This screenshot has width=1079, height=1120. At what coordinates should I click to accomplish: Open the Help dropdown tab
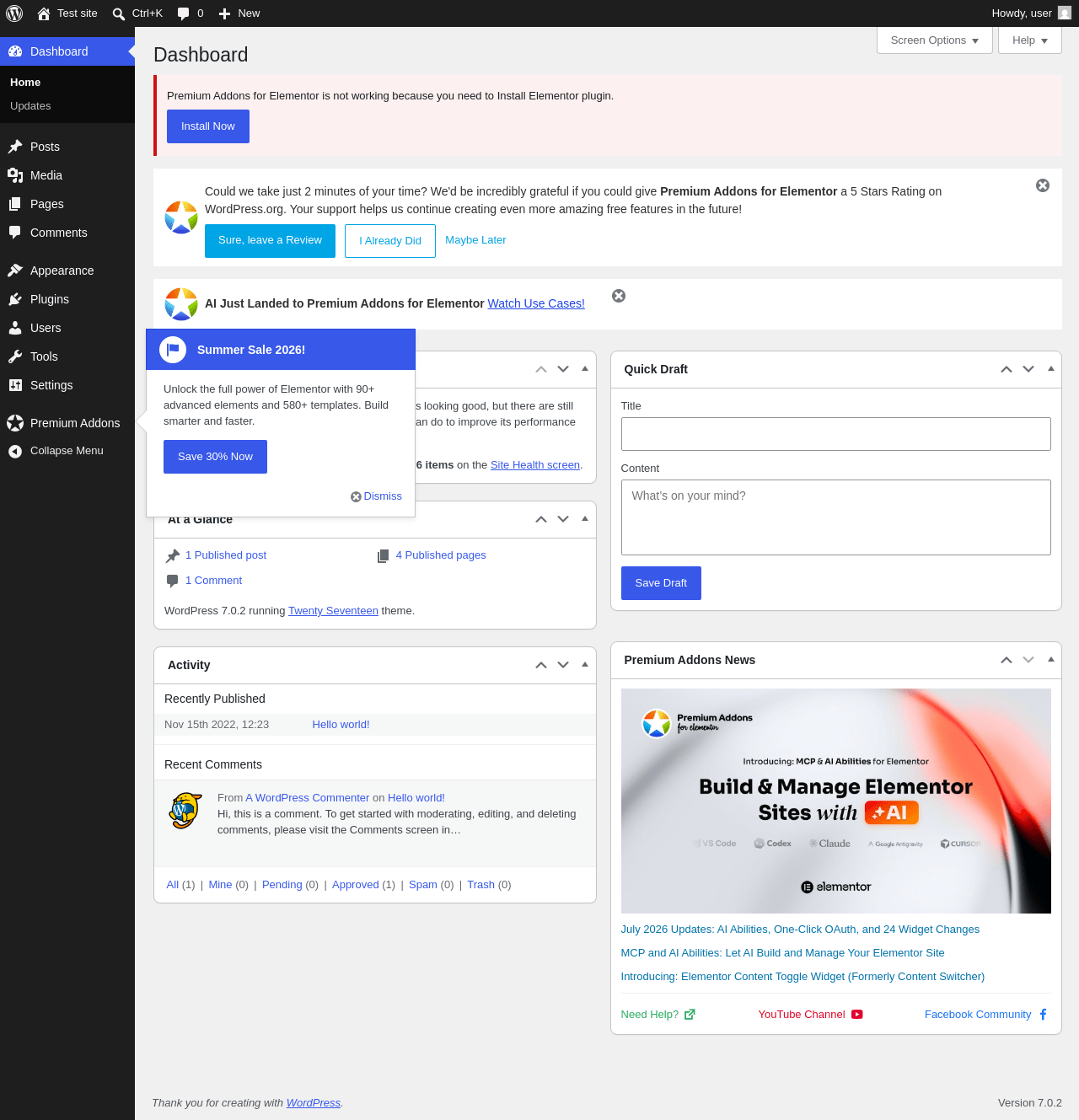point(1030,40)
